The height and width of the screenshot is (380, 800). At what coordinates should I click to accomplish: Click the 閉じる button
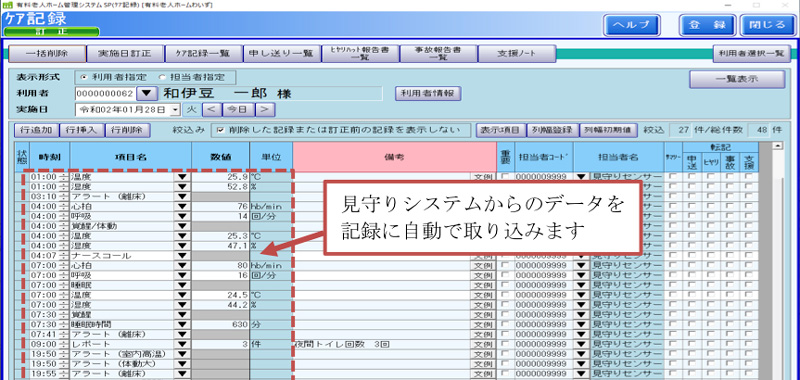tap(767, 24)
